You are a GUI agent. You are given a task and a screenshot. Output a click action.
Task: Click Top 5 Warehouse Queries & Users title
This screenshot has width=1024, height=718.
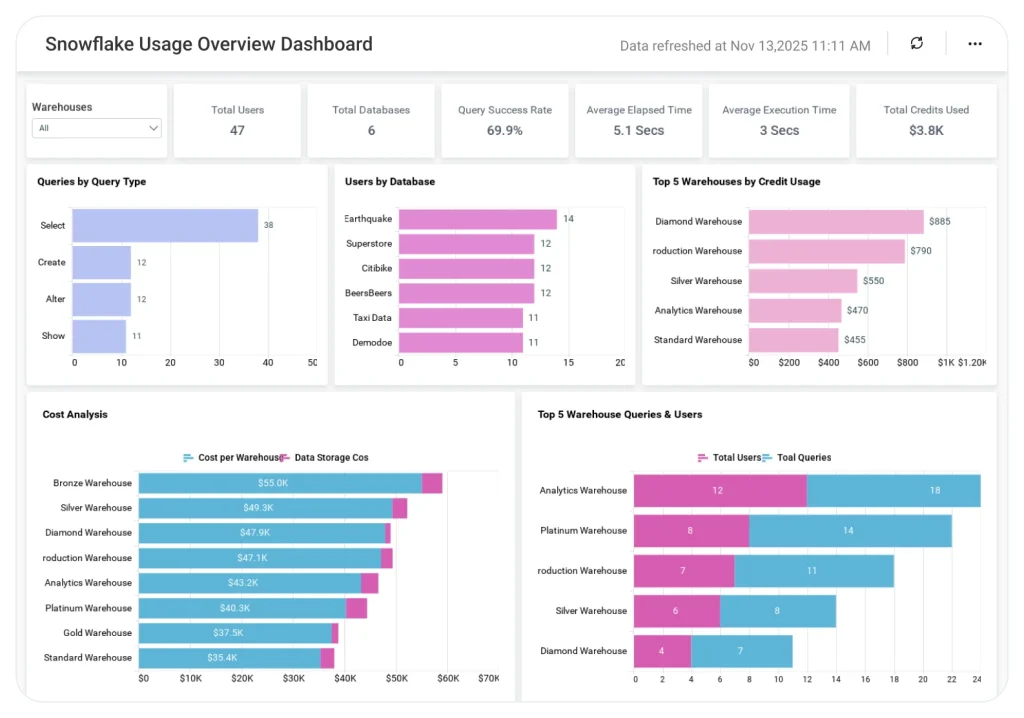pyautogui.click(x=620, y=414)
